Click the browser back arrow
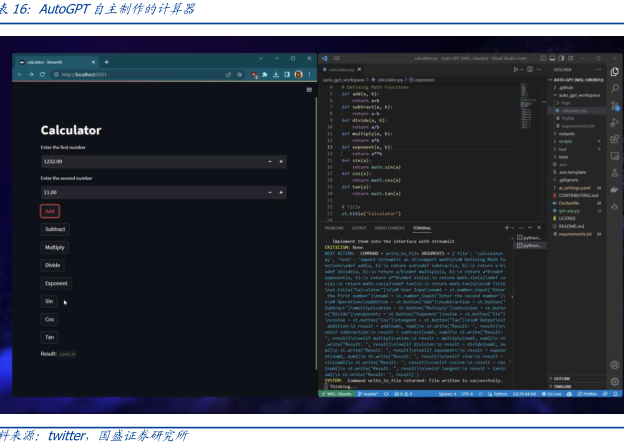The width and height of the screenshot is (624, 444). [19, 75]
